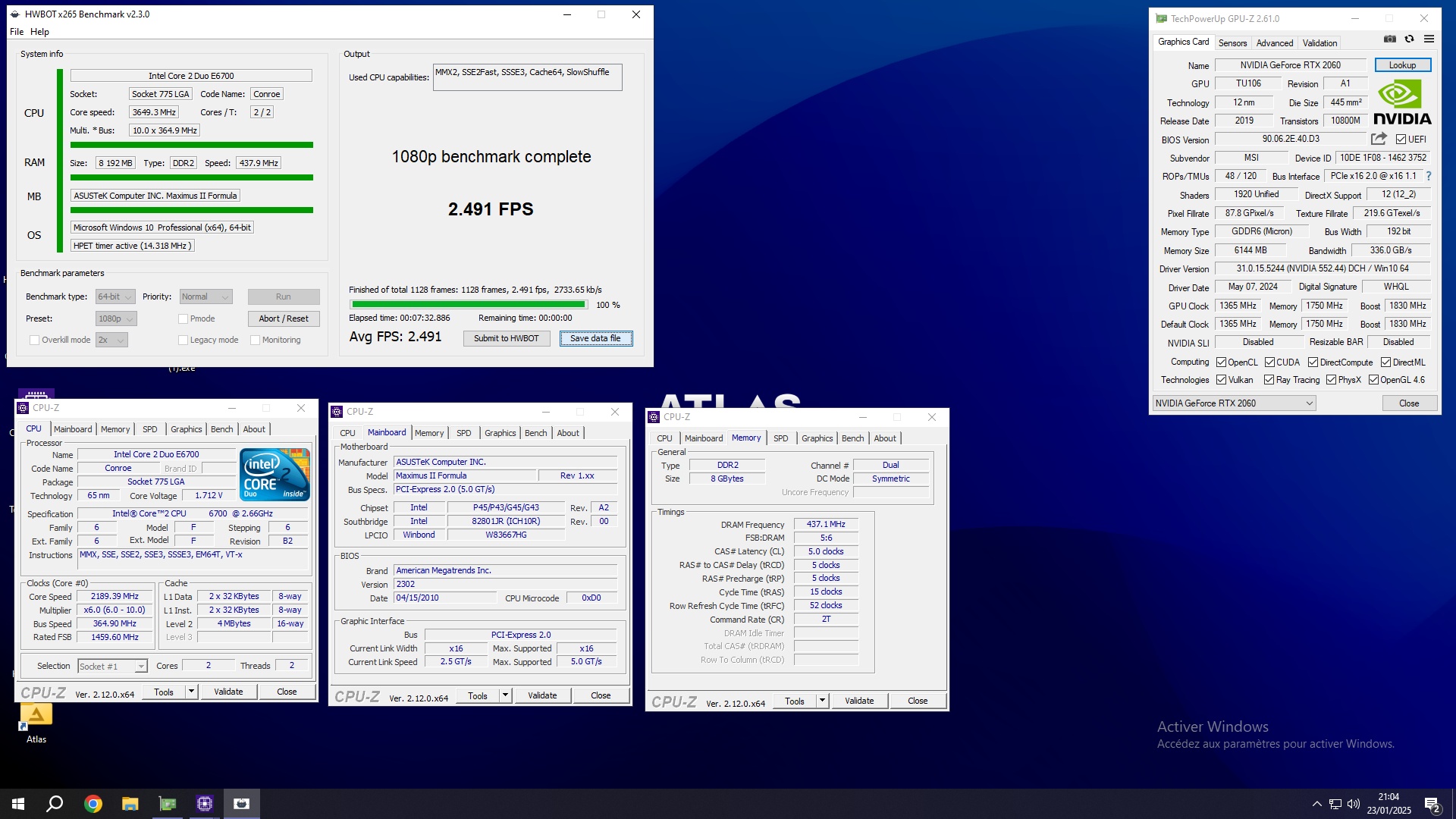Click the GPU-Z BIOS Version field
Image resolution: width=1456 pixels, height=819 pixels.
click(1290, 140)
